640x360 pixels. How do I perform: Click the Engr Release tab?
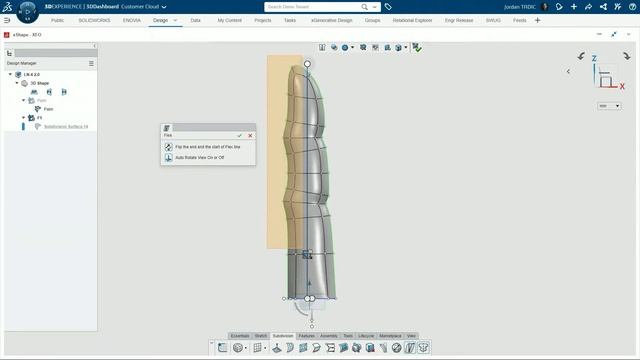tap(459, 20)
